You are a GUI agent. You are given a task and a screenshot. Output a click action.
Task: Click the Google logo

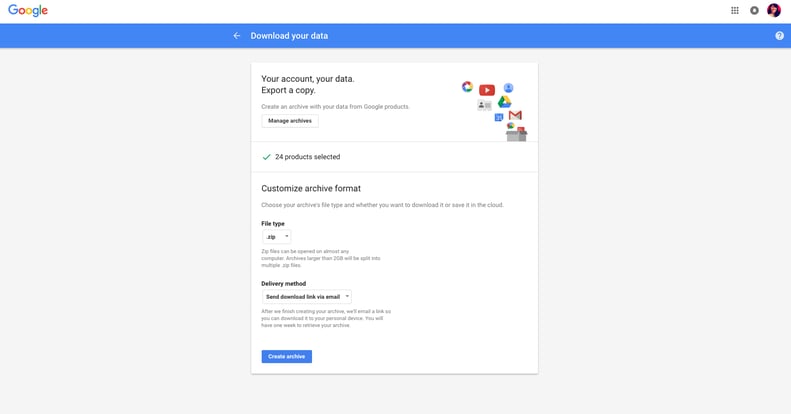[28, 11]
